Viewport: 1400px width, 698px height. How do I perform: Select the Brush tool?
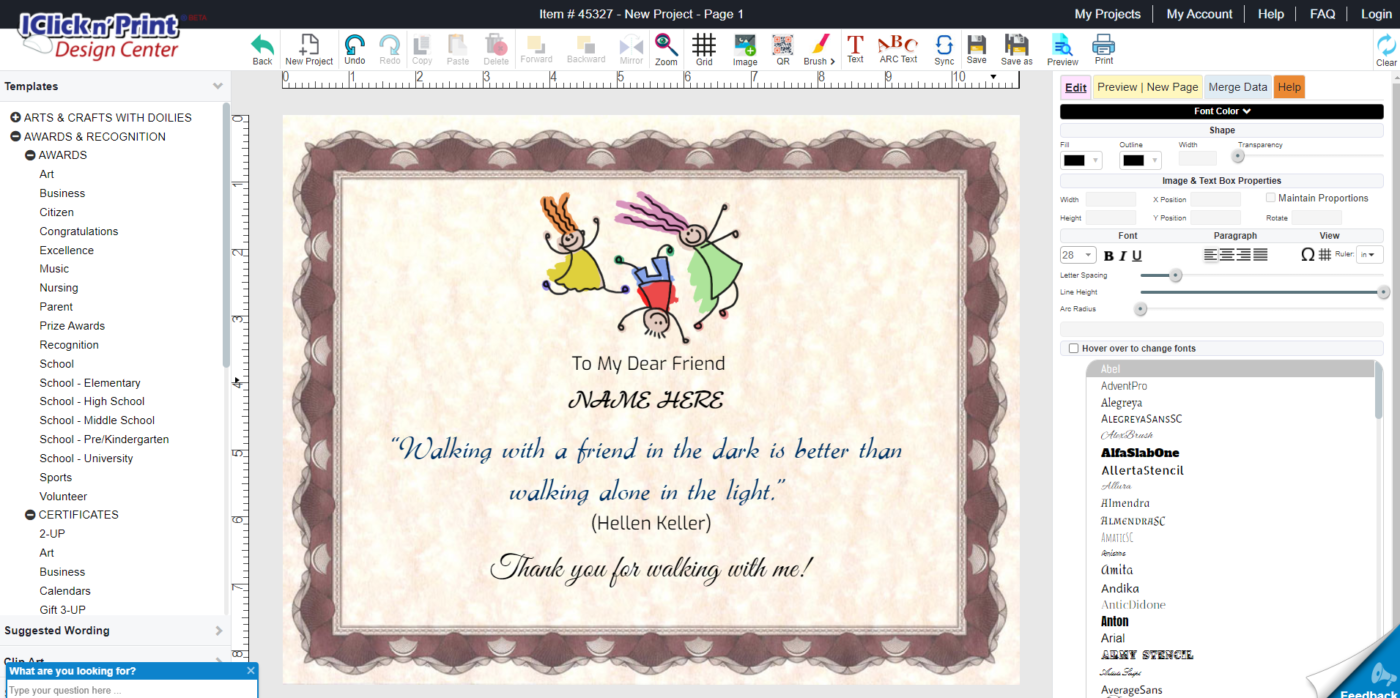tap(815, 47)
